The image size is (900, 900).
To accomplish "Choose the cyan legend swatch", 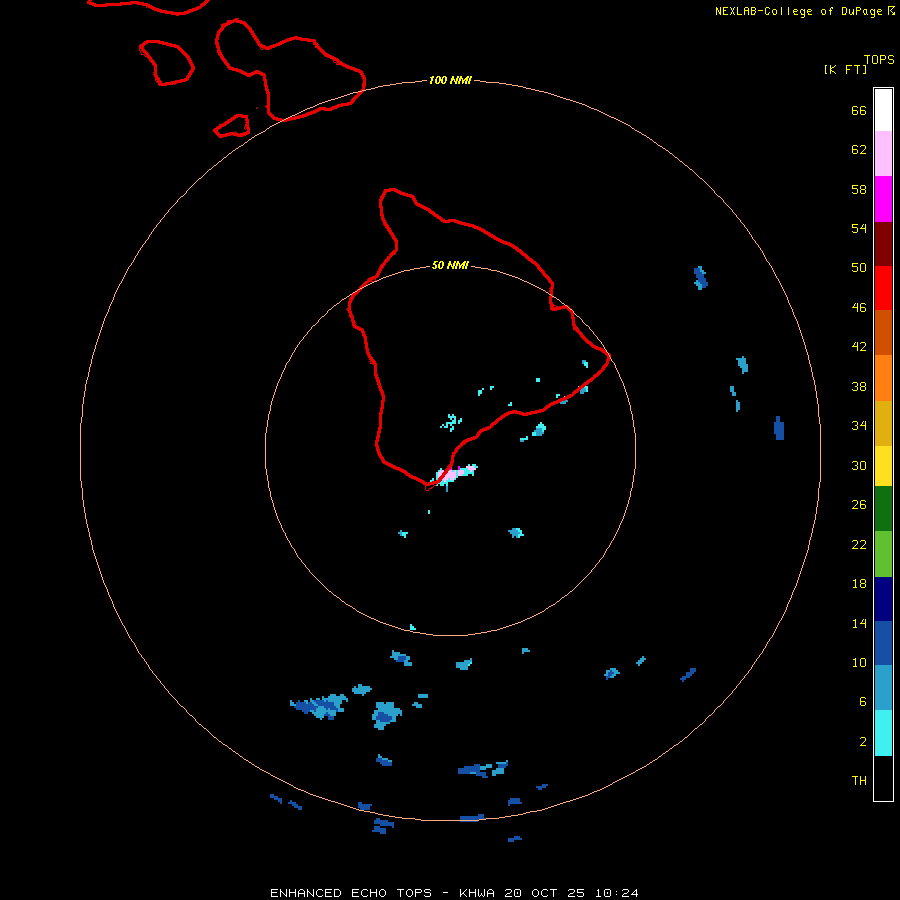I will click(x=883, y=733).
